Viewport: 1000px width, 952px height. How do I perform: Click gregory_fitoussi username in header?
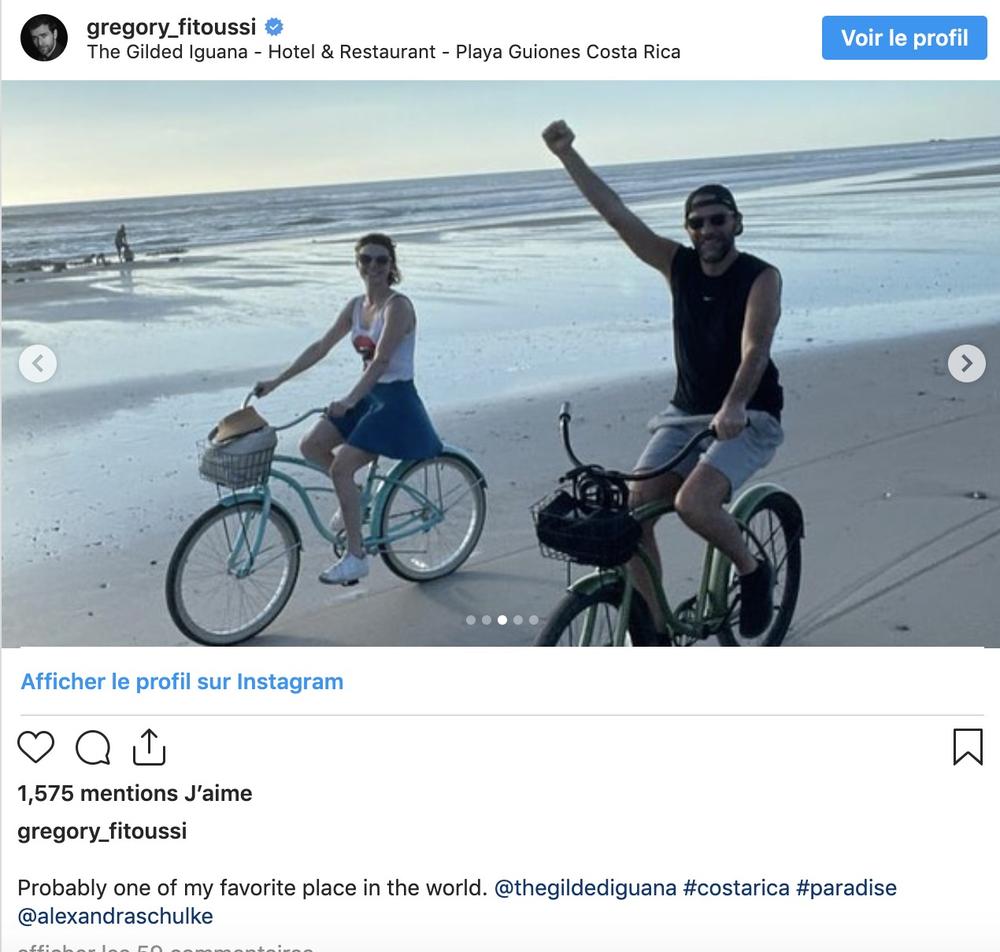171,26
